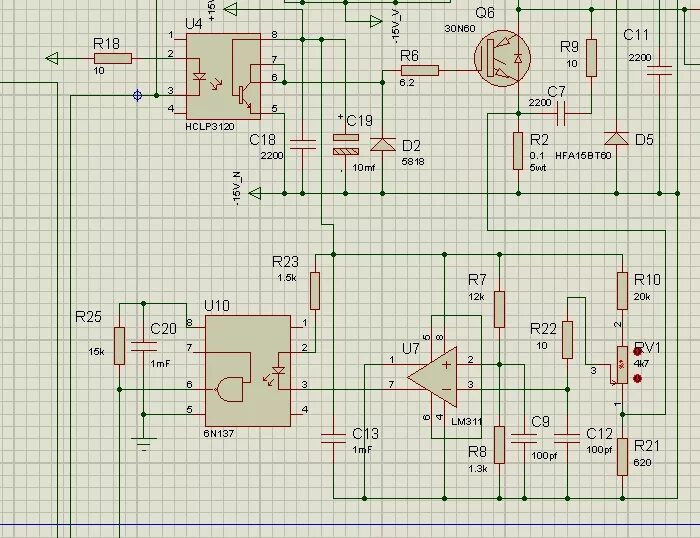Click the upper red dot on RV1

[638, 352]
